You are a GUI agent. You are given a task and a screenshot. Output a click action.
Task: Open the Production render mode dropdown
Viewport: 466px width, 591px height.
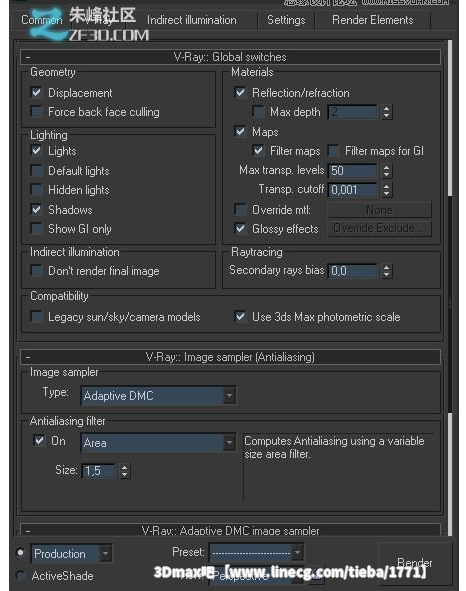[x=71, y=553]
